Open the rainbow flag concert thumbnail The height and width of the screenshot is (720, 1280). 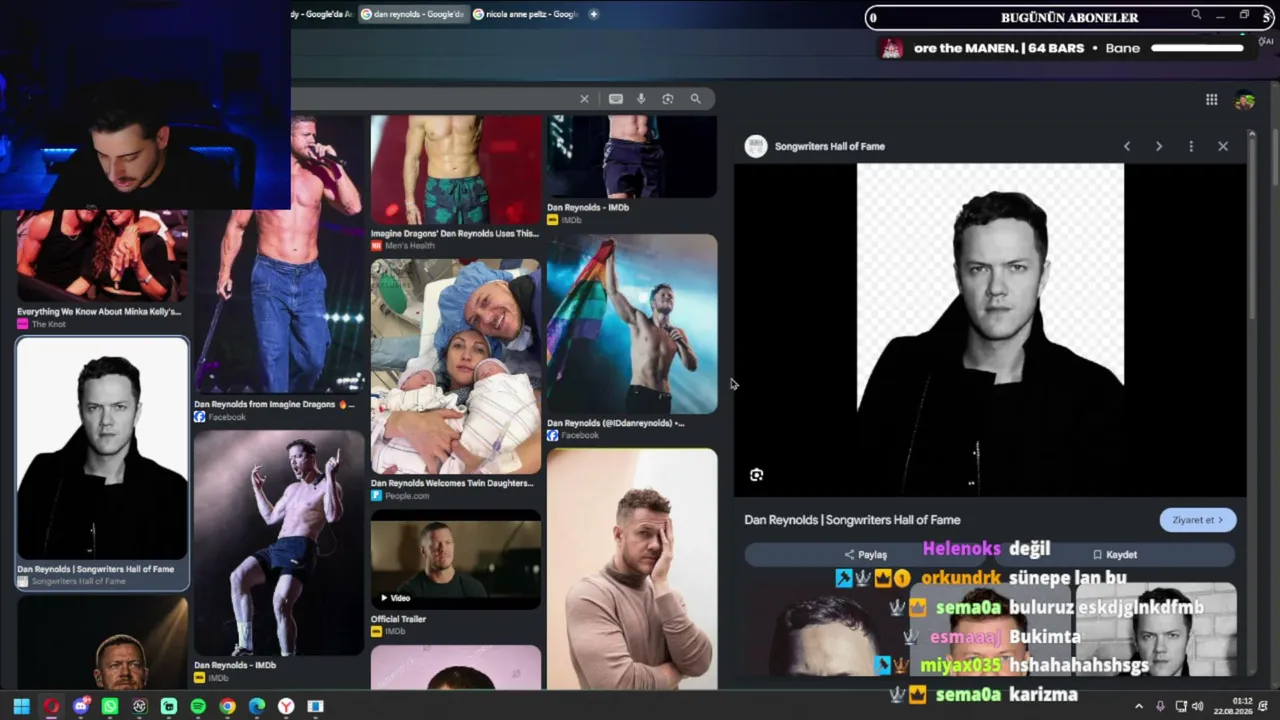[x=632, y=324]
